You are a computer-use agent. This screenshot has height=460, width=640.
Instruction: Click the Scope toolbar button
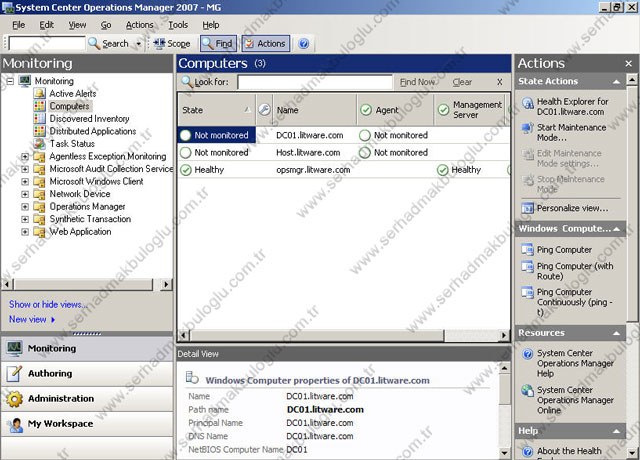point(172,44)
